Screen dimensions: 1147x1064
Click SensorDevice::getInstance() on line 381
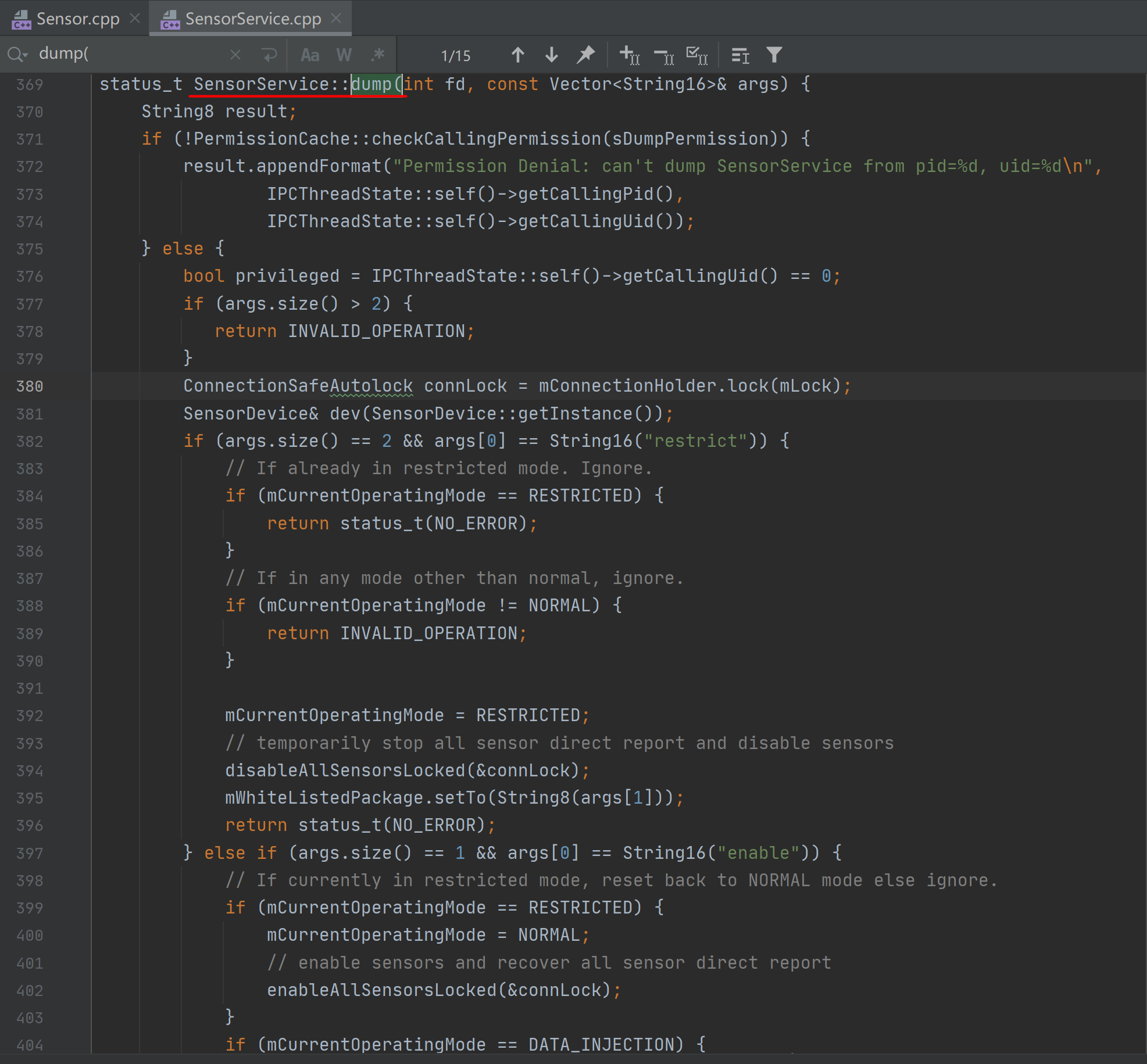[x=513, y=414]
